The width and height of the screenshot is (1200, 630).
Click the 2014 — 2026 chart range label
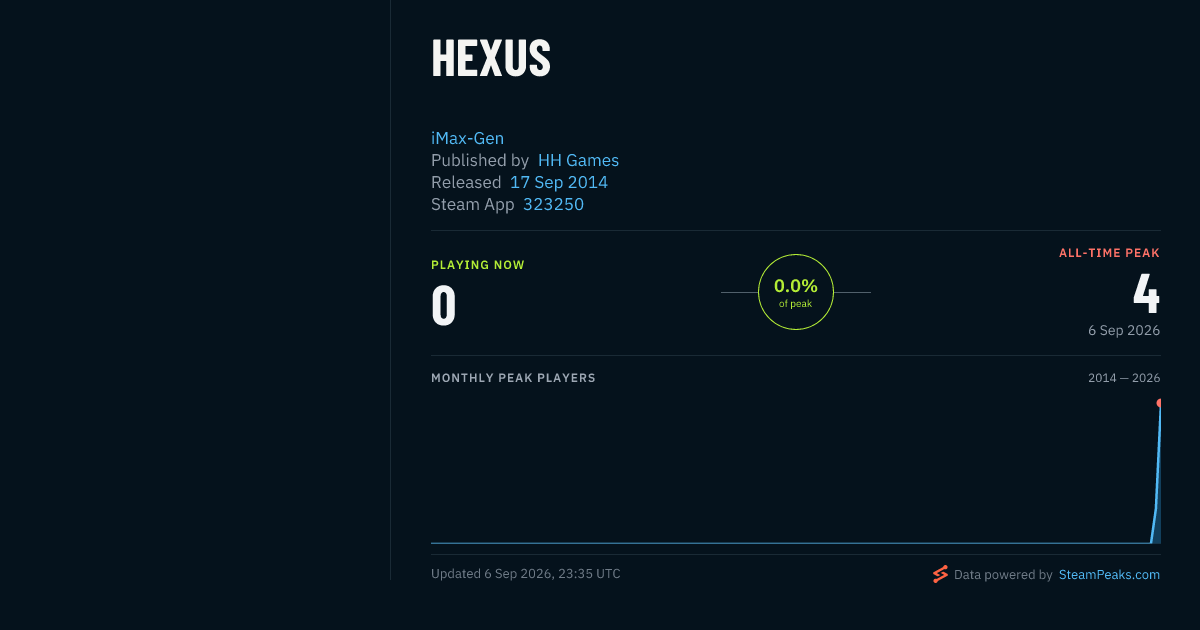1124,378
